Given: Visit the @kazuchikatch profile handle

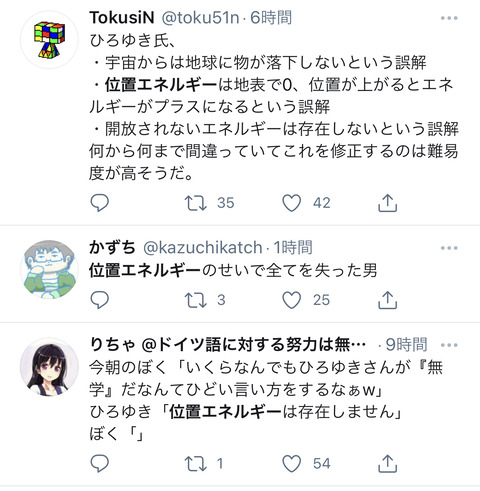Looking at the screenshot, I should click(203, 248).
